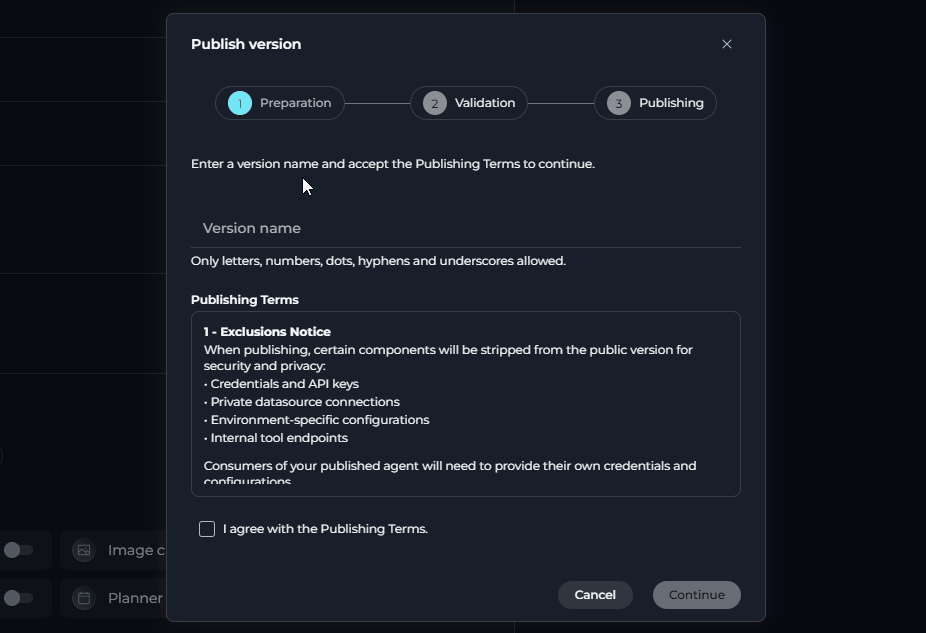This screenshot has height=633, width=926.
Task: Click the Publishing Terms text area
Action: click(x=464, y=404)
